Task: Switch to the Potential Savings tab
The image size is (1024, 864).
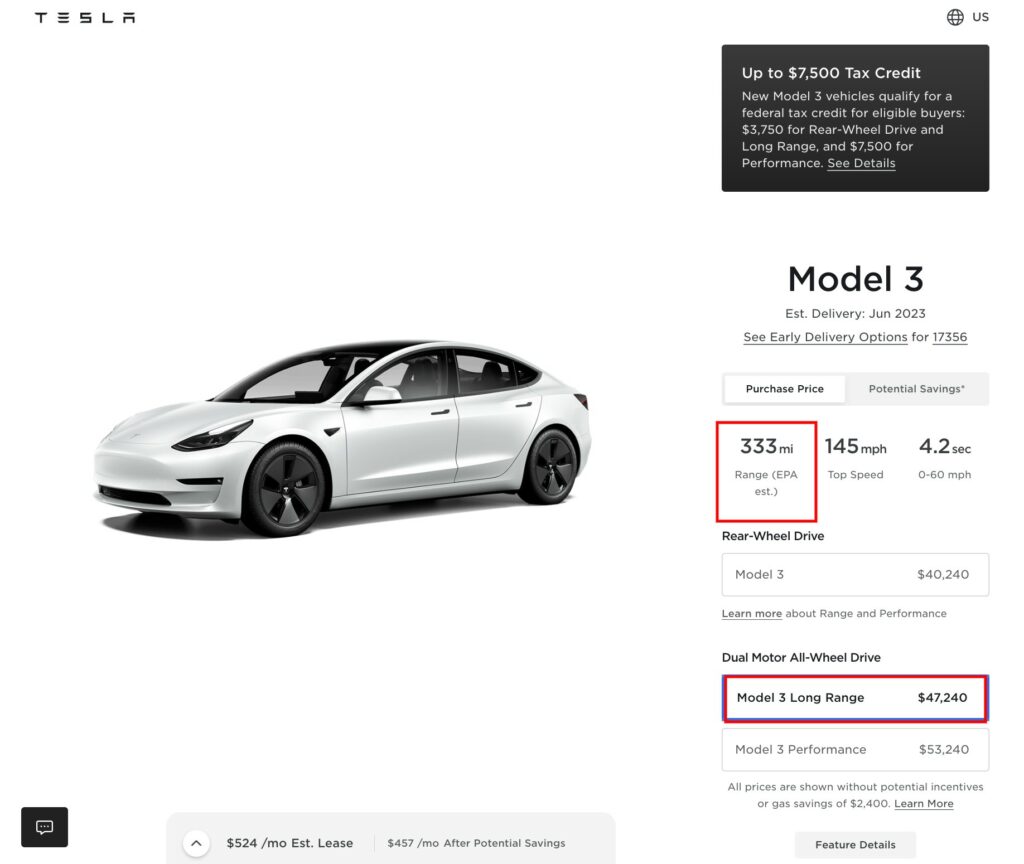Action: click(x=916, y=389)
